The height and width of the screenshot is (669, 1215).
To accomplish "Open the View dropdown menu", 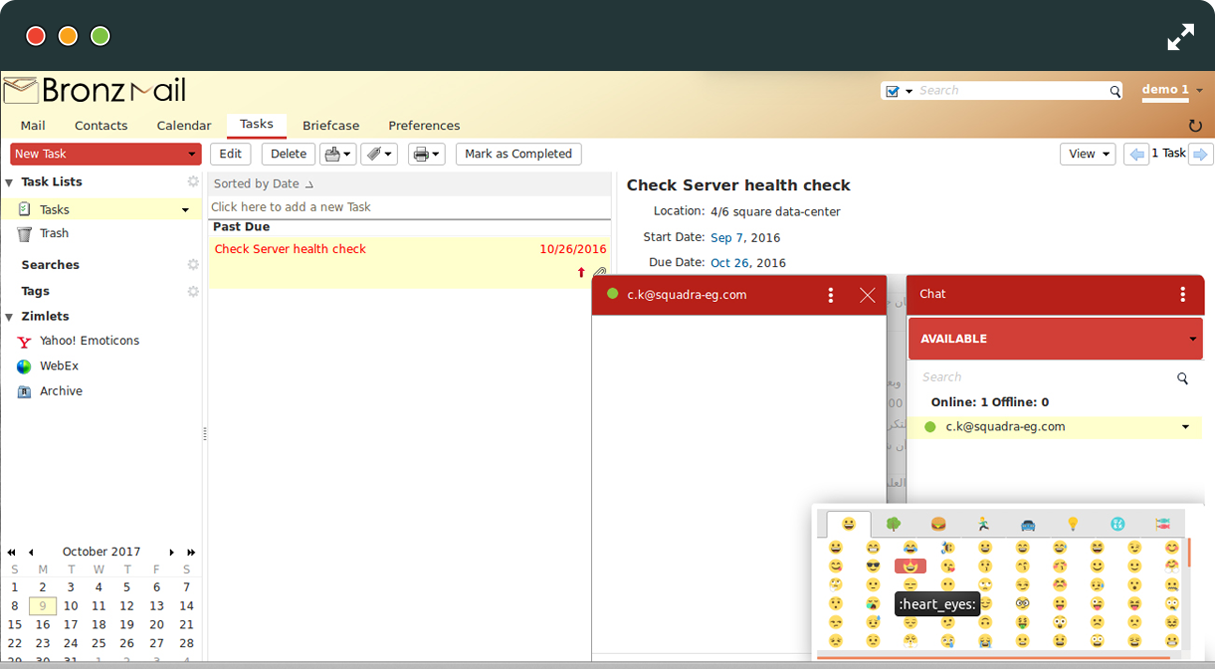I will pos(1087,154).
